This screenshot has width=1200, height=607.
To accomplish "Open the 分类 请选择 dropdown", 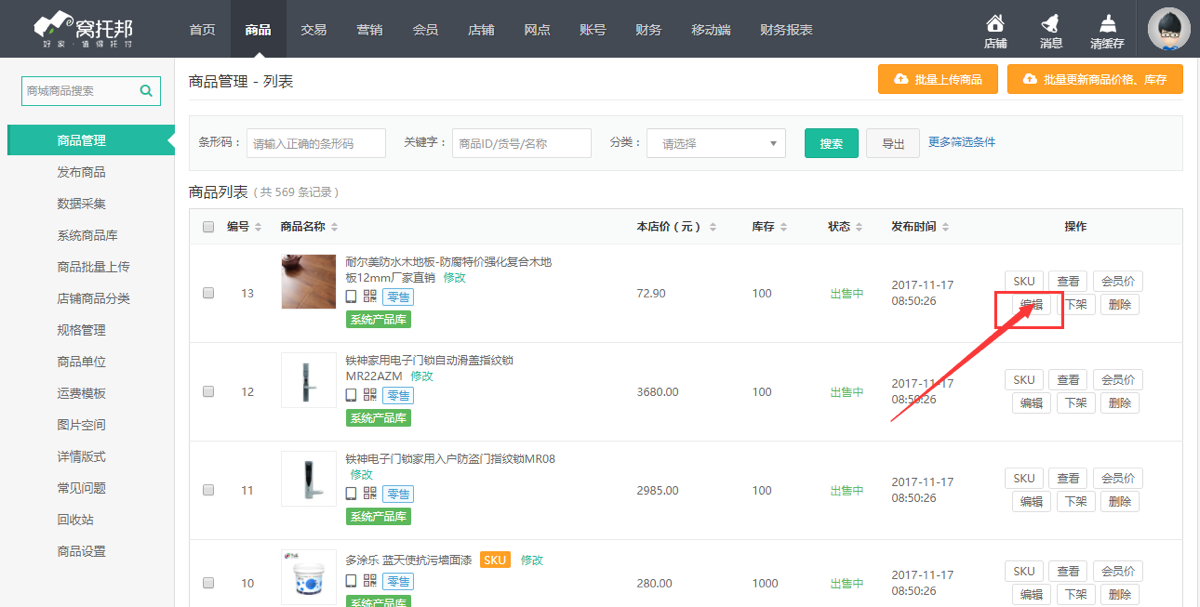I will click(716, 143).
